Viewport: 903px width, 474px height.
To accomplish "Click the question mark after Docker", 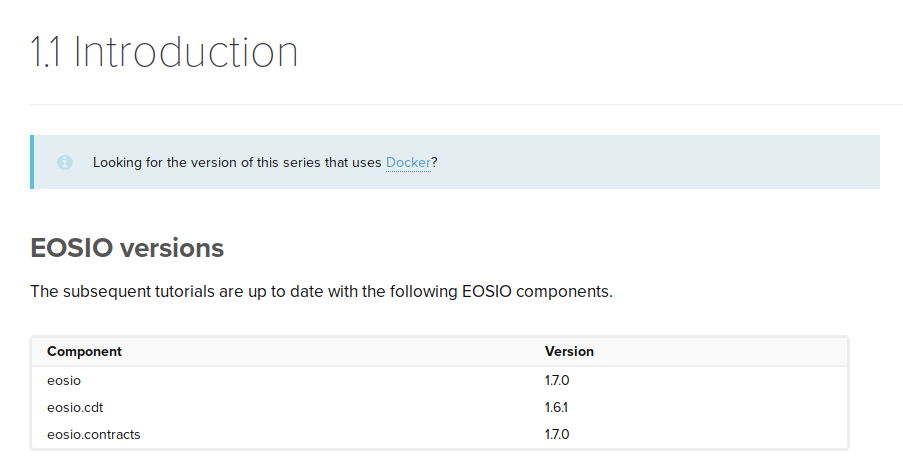I will click(x=435, y=162).
